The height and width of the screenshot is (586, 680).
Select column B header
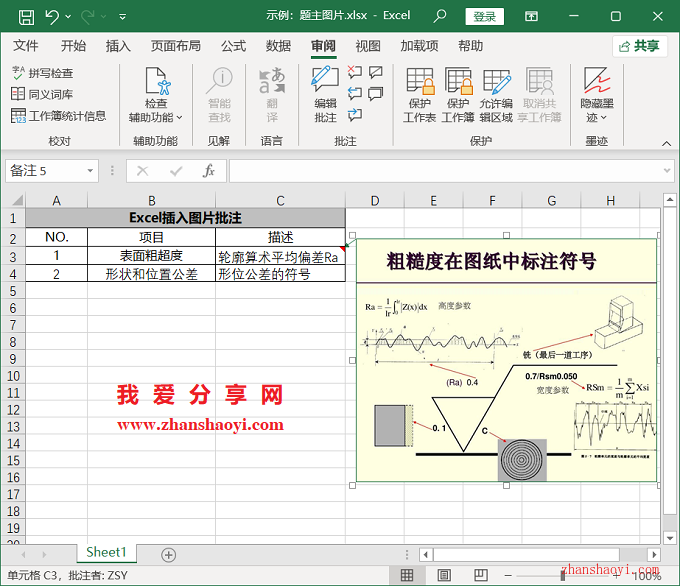(x=151, y=200)
